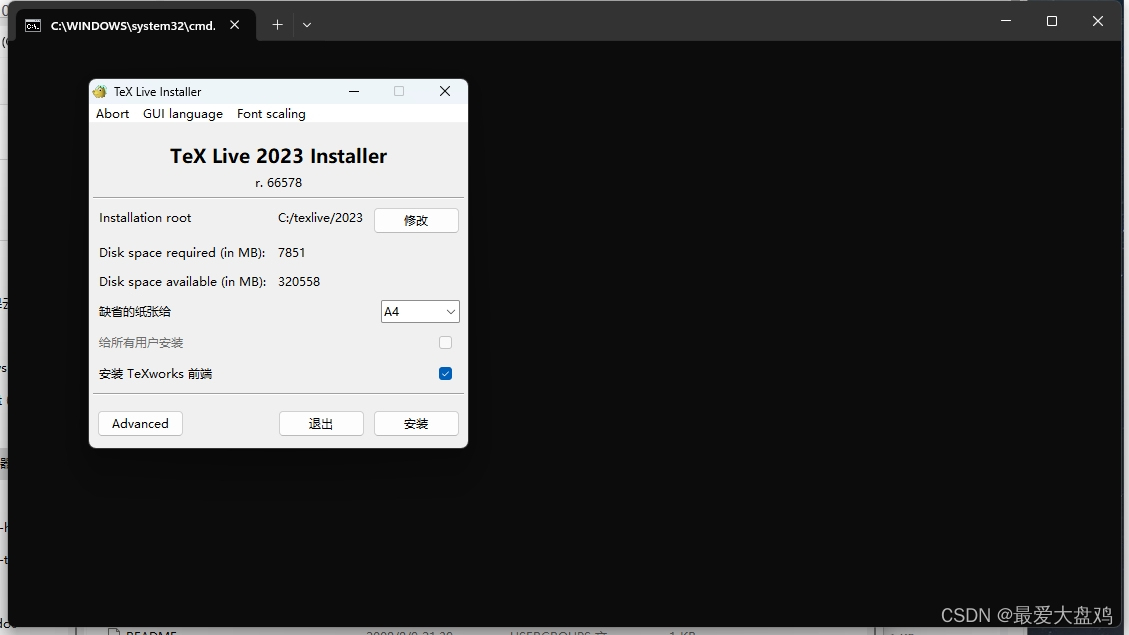Click the C:/texlive/2023 path text
Screen dimensions: 1129x635
320,217
